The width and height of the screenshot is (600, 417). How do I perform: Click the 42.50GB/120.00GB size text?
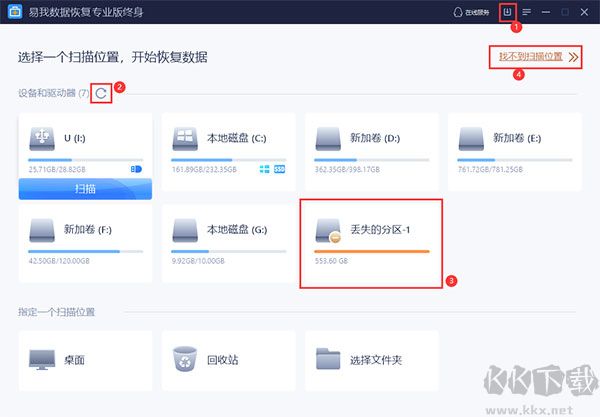click(59, 261)
